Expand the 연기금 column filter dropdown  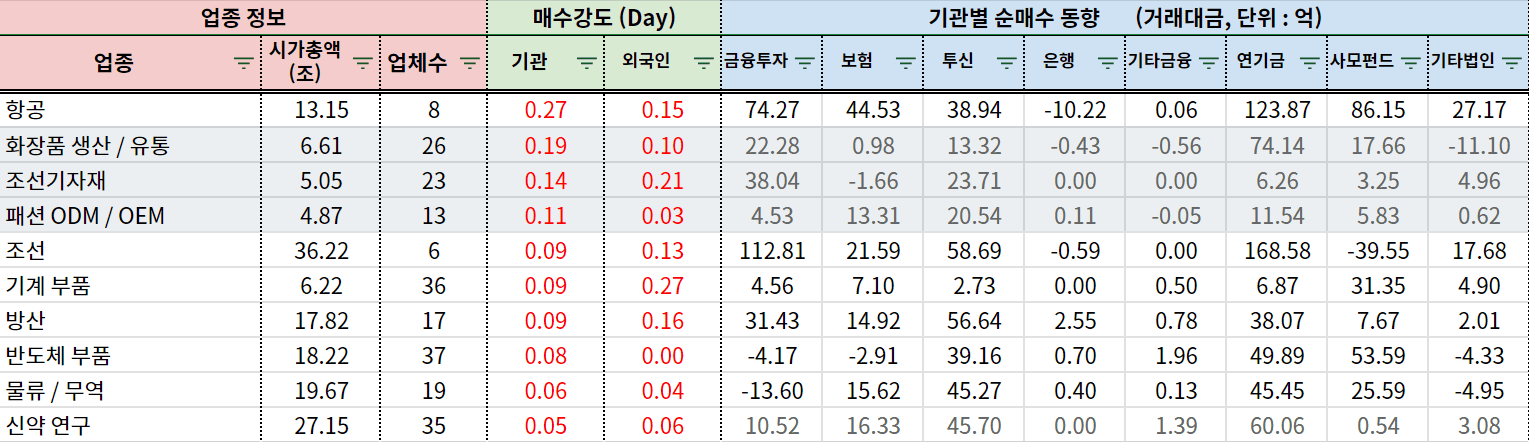[x=1309, y=62]
